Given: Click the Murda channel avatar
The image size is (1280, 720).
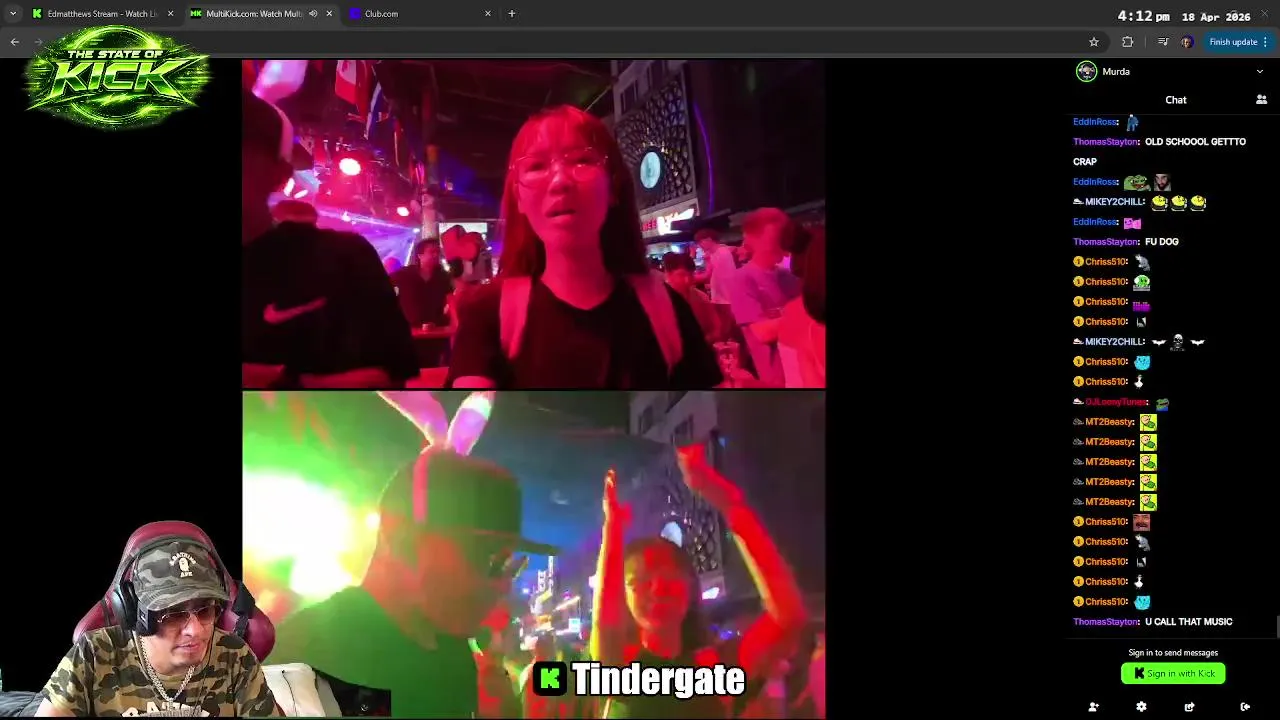Looking at the screenshot, I should [x=1086, y=72].
